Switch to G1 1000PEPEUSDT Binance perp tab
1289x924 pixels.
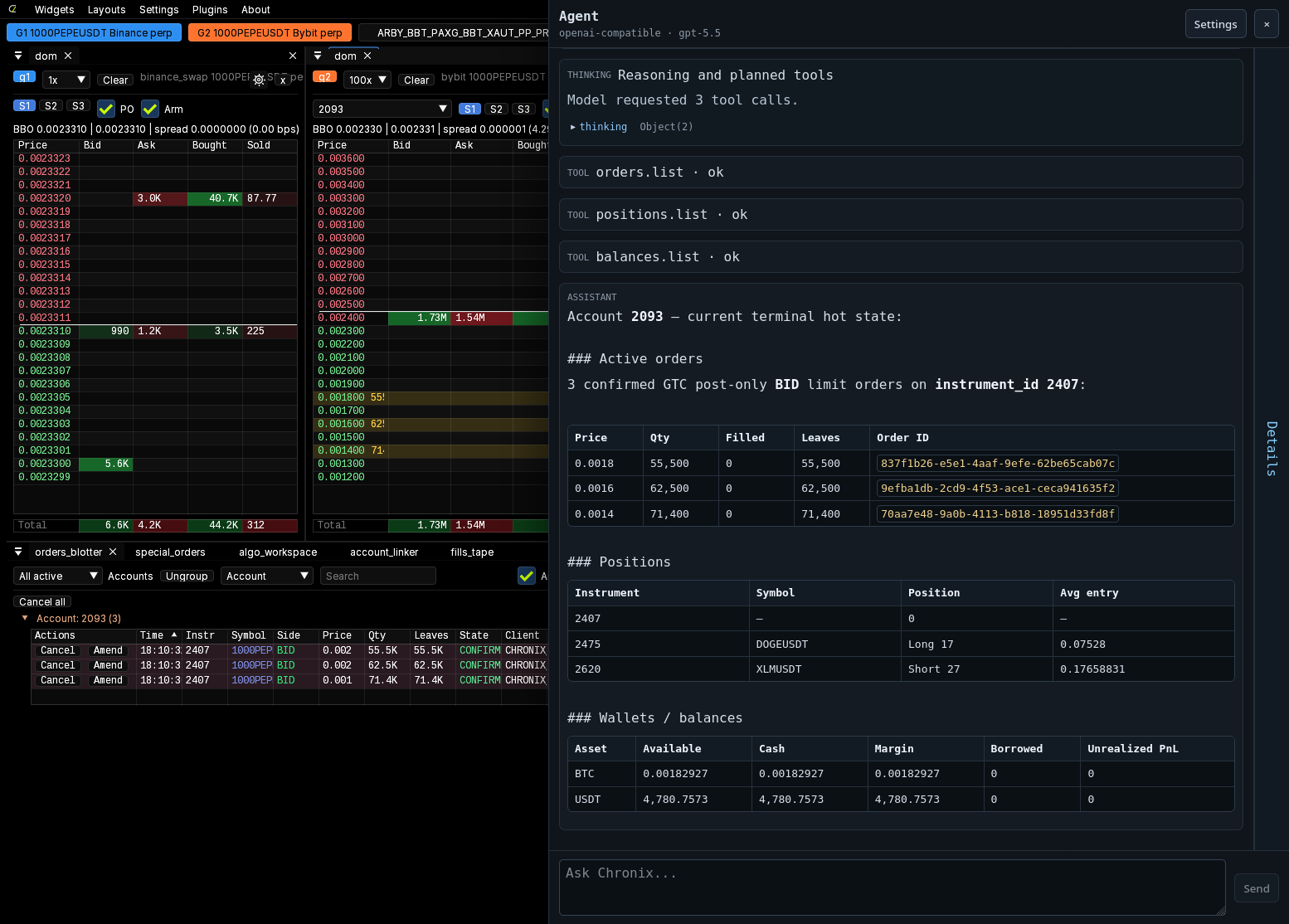coord(94,32)
